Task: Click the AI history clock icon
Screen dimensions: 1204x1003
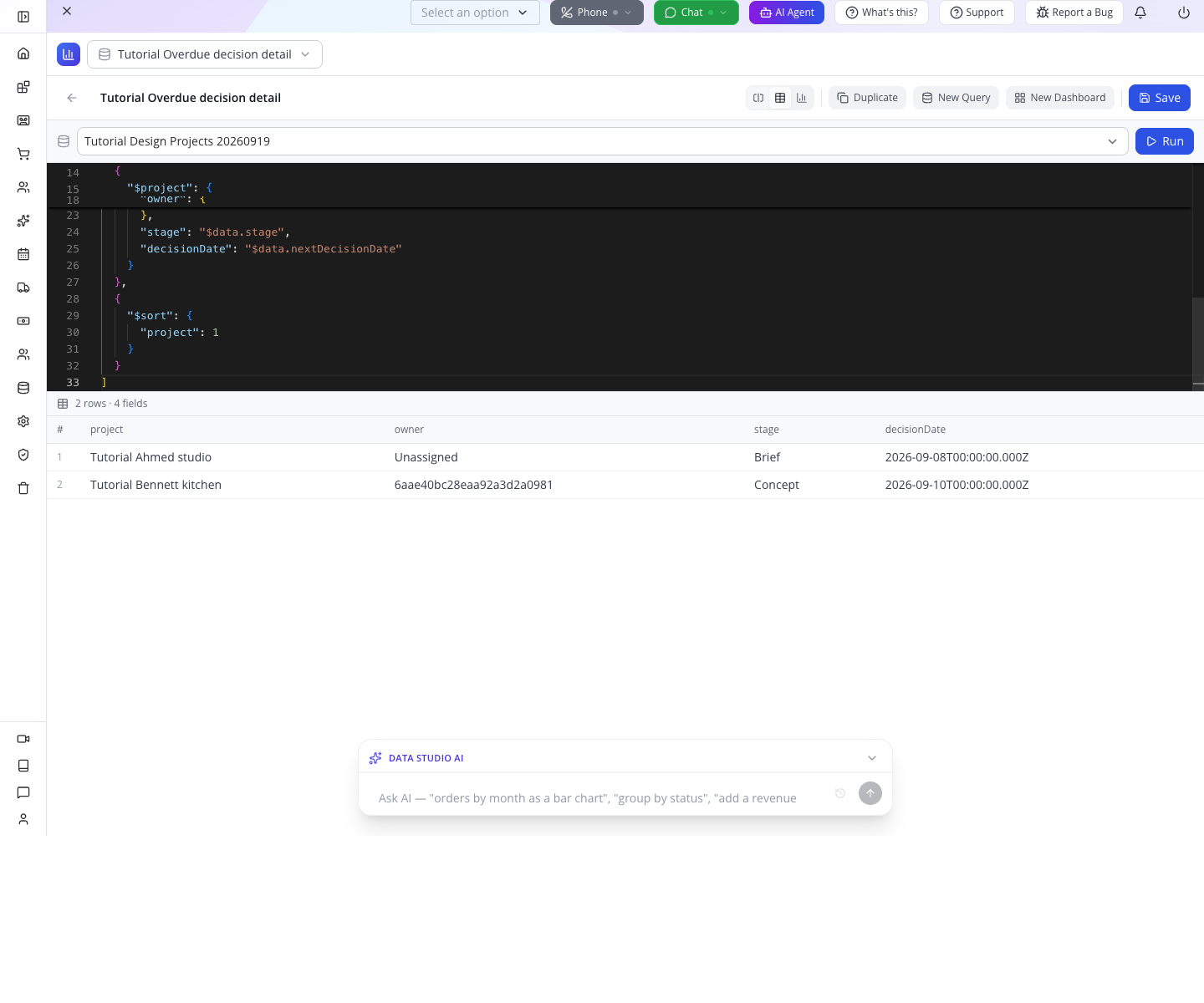Action: [840, 793]
